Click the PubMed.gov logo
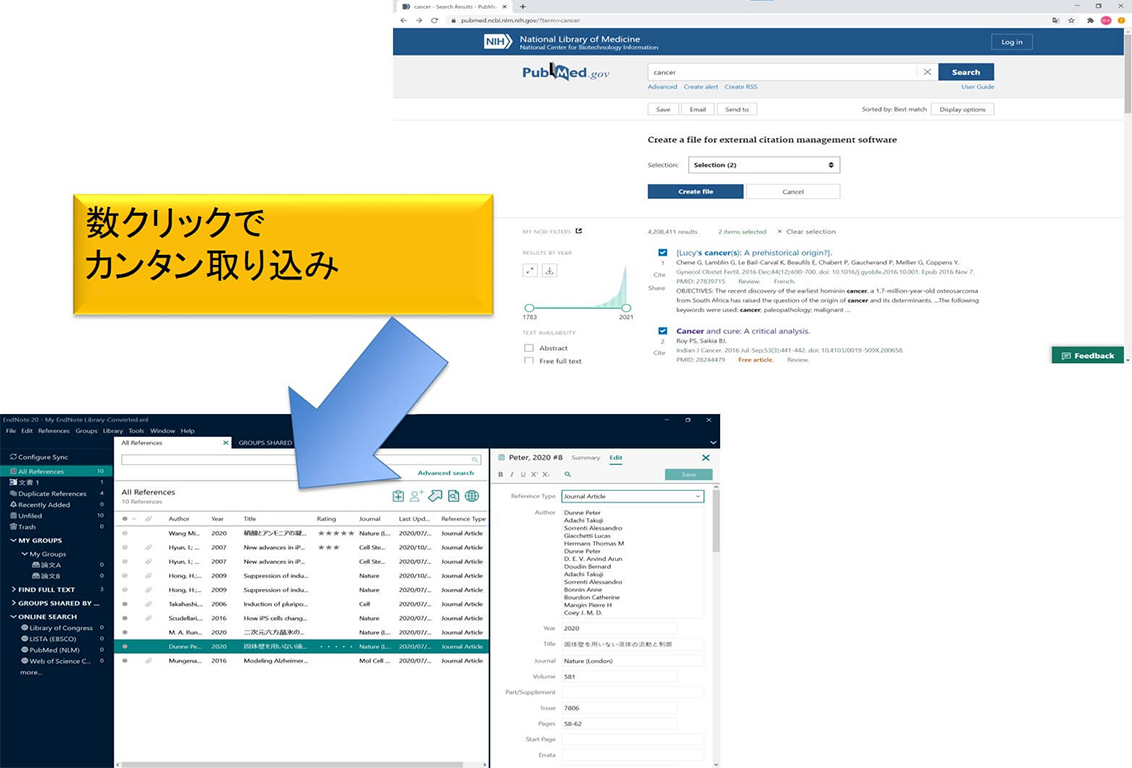 point(566,72)
